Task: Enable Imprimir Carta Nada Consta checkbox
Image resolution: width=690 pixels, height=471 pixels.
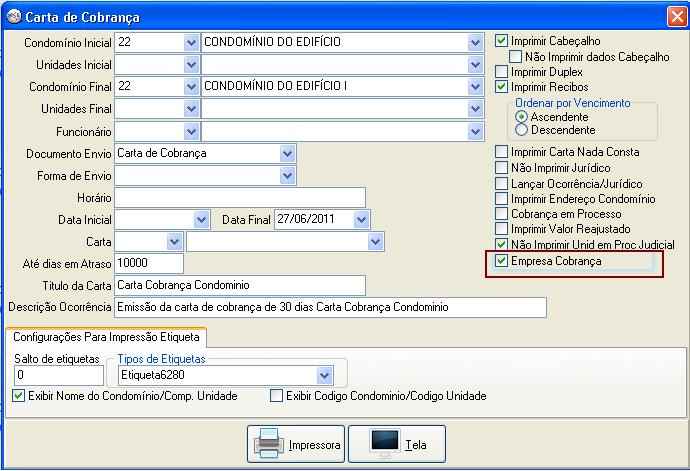Action: 502,152
